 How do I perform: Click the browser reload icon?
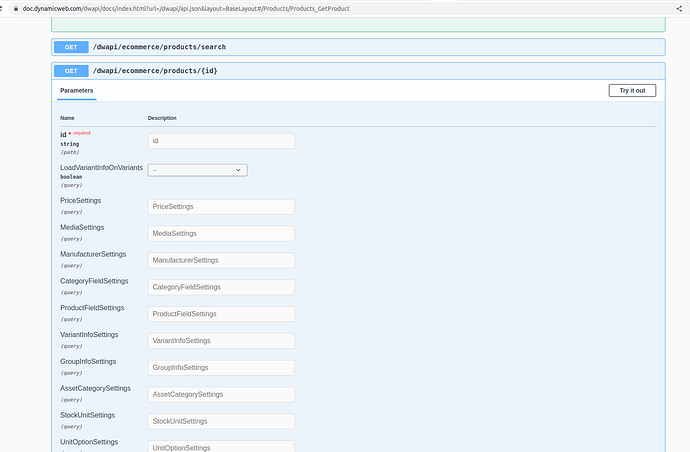[x=1, y=8]
